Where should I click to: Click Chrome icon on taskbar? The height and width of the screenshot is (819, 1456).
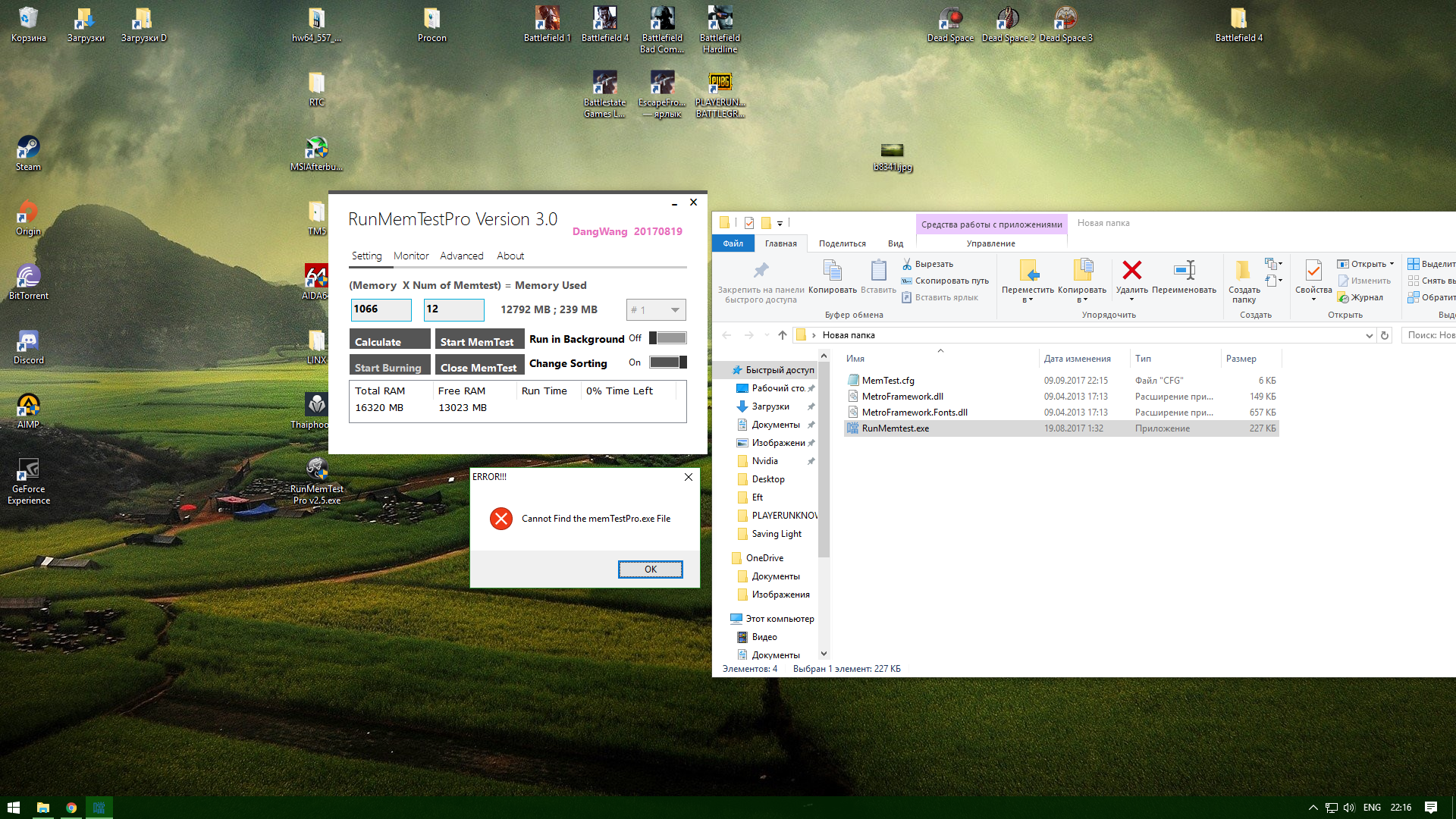pyautogui.click(x=71, y=808)
